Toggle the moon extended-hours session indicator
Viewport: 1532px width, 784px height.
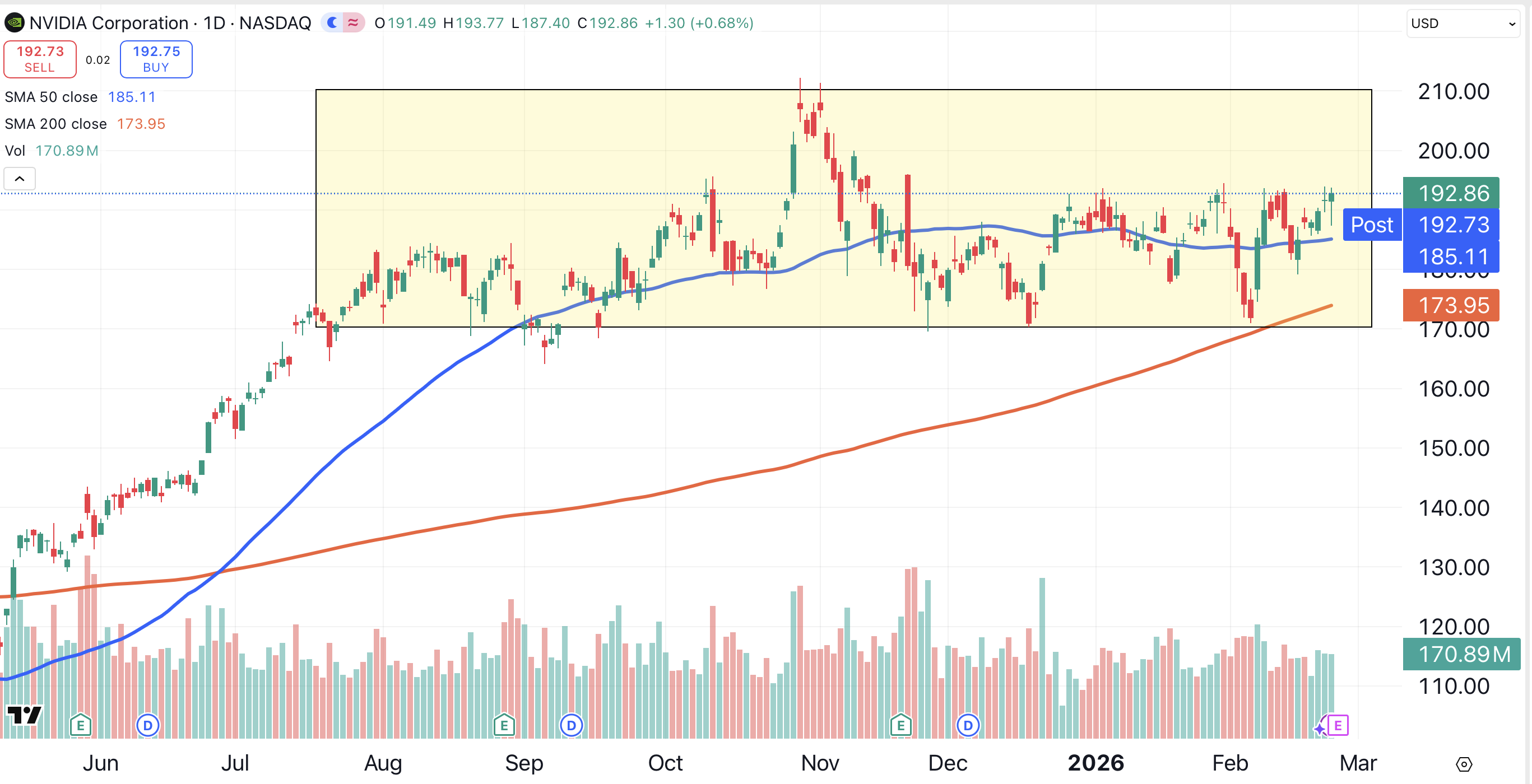pos(332,23)
